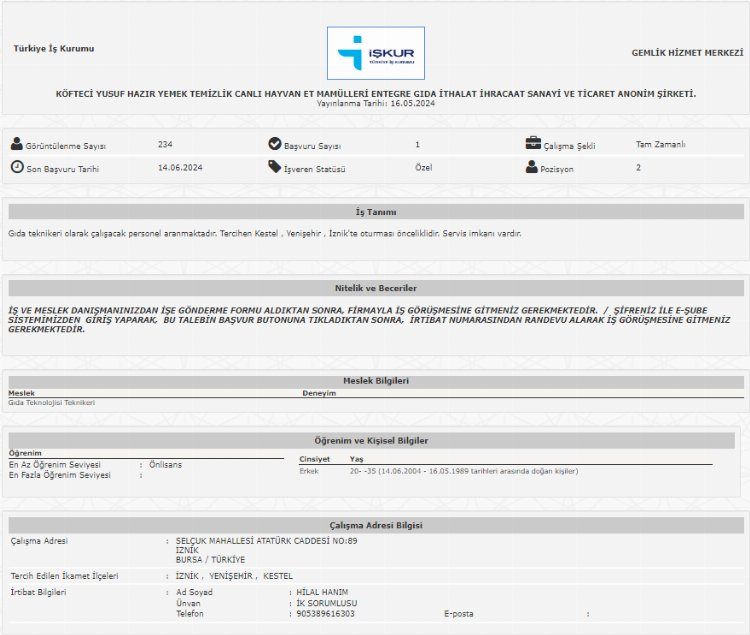This screenshot has height=635, width=750.
Task: Click the Önlisans education level value
Action: [166, 465]
